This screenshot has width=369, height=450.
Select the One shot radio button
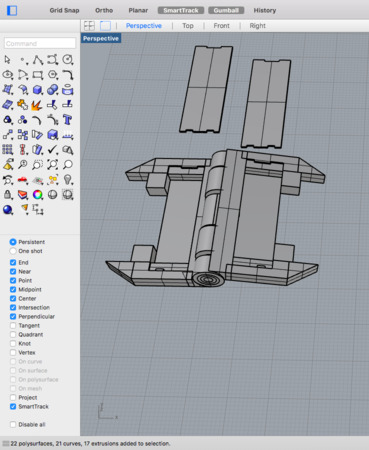click(13, 251)
